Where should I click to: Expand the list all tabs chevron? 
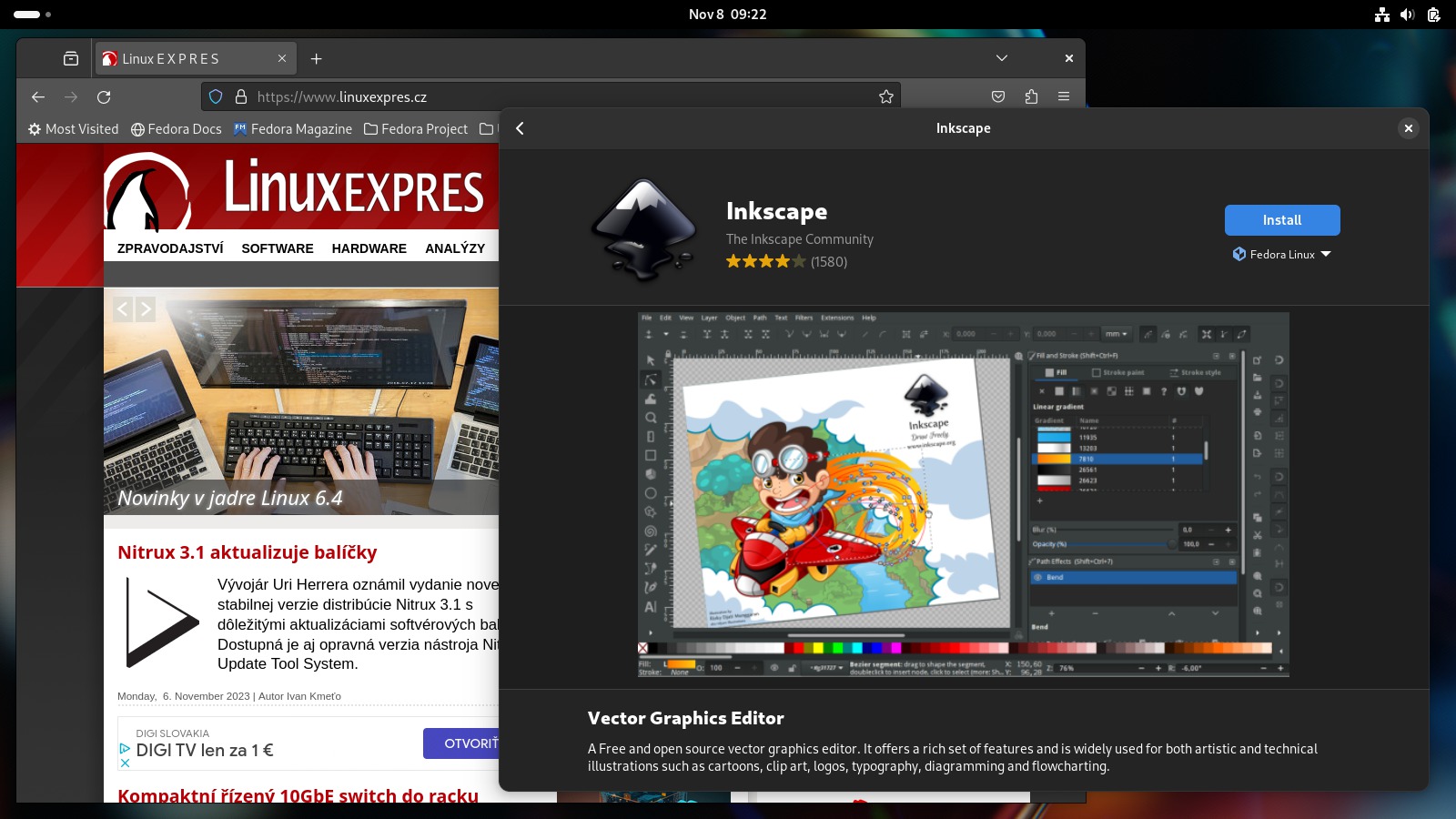[1002, 58]
